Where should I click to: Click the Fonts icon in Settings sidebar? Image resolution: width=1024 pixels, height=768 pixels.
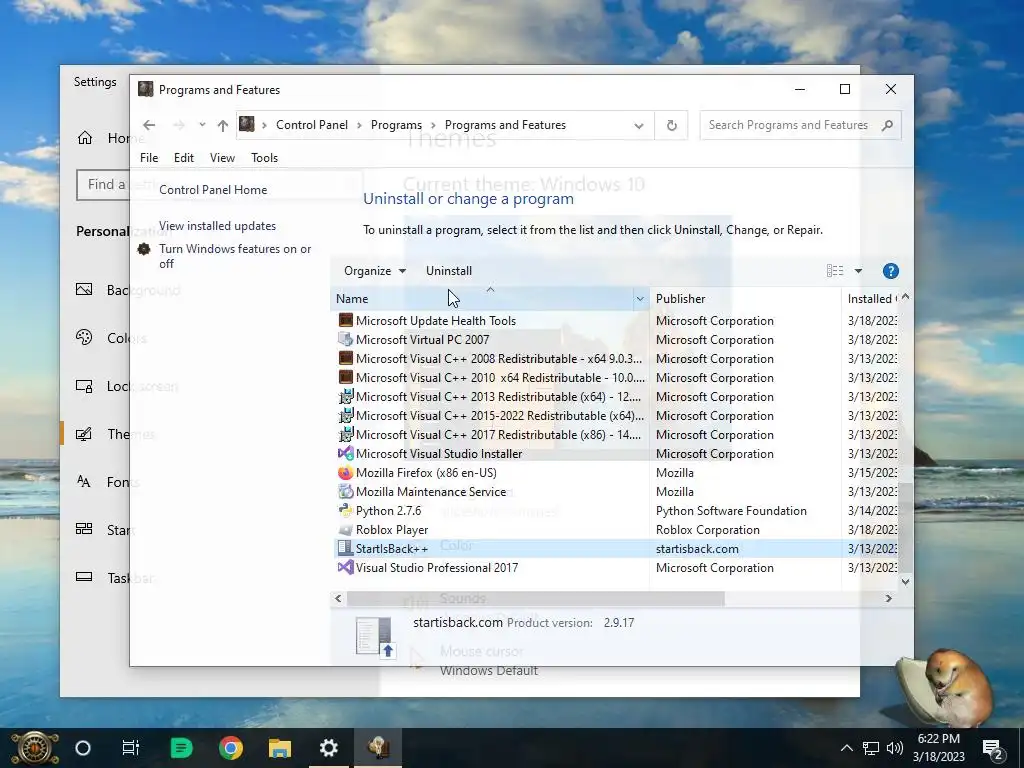[84, 482]
